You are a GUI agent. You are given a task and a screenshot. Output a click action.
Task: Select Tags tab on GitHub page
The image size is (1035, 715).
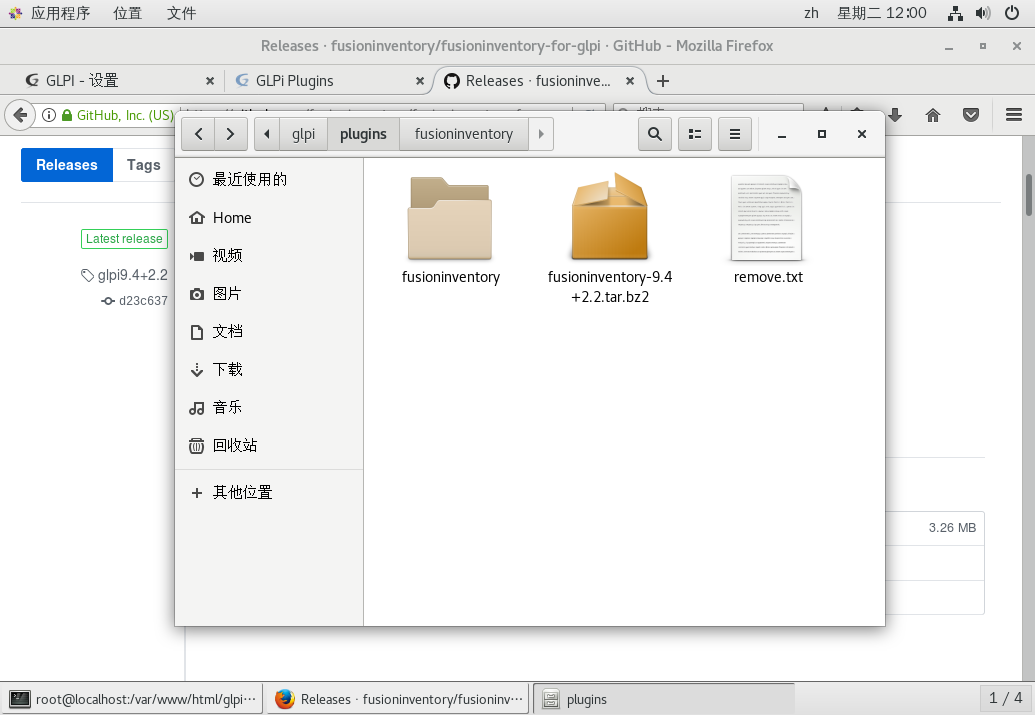pos(143,164)
